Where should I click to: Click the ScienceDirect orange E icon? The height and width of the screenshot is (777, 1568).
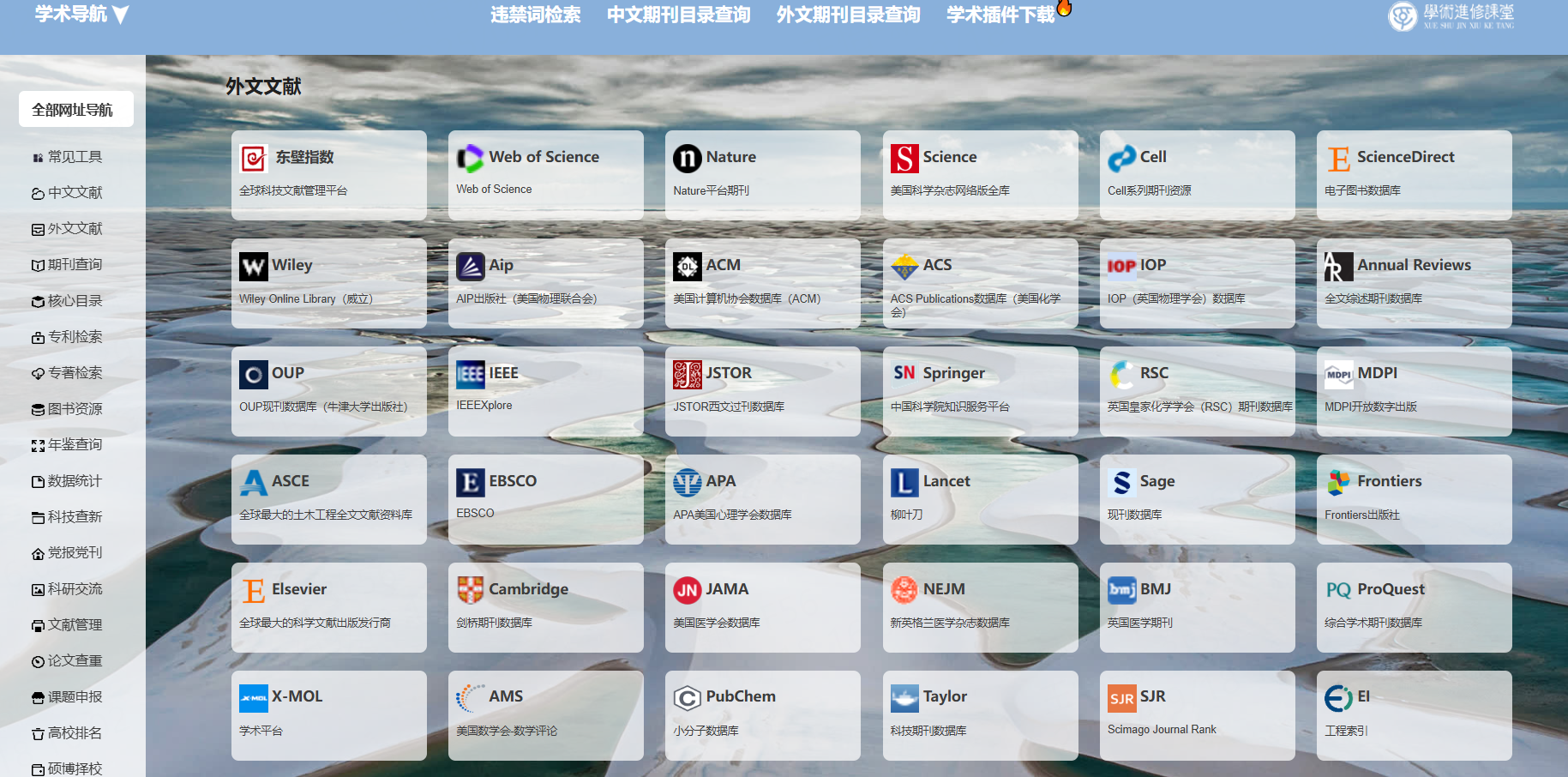coord(1338,159)
